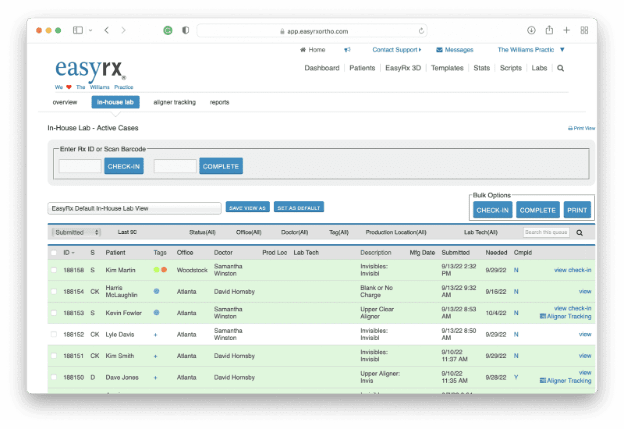The width and height of the screenshot is (624, 430).
Task: Click the queue search magnifier icon
Action: click(x=579, y=233)
